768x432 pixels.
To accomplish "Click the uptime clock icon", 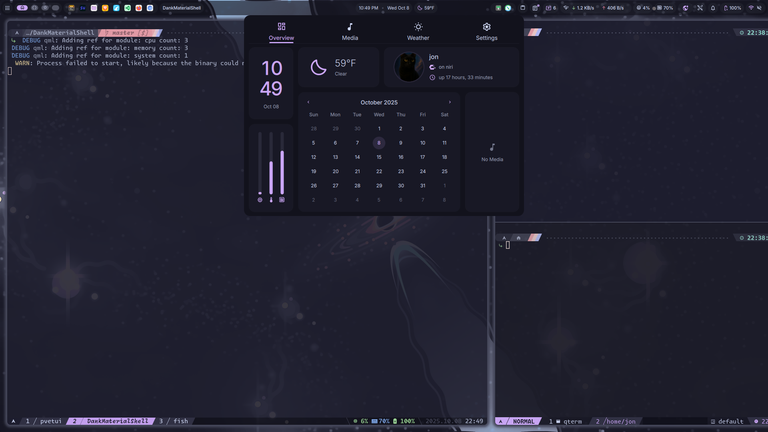I will point(432,77).
